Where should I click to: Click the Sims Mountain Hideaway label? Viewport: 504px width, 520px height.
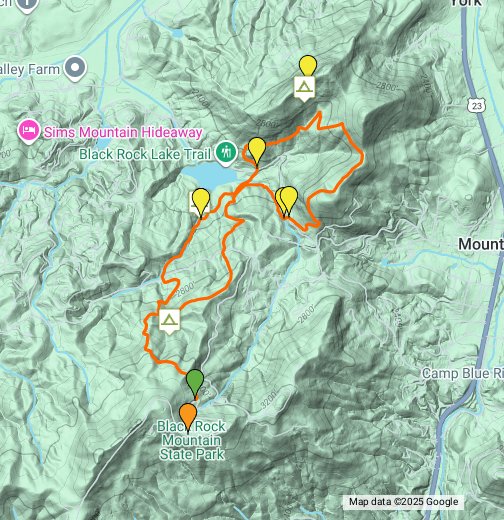(123, 132)
